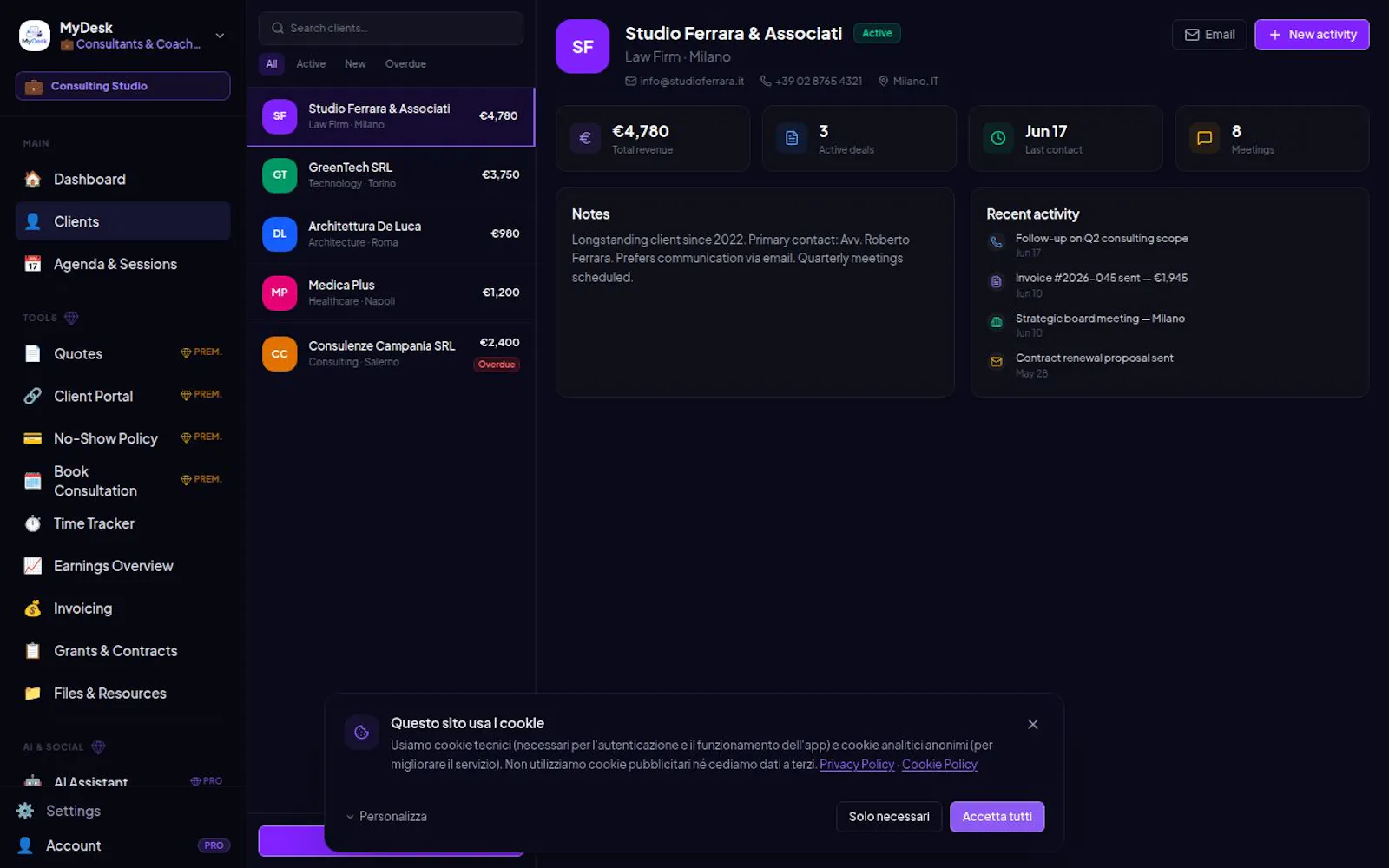Switch to the New filter tab
This screenshot has width=1389, height=868.
pyautogui.click(x=355, y=64)
